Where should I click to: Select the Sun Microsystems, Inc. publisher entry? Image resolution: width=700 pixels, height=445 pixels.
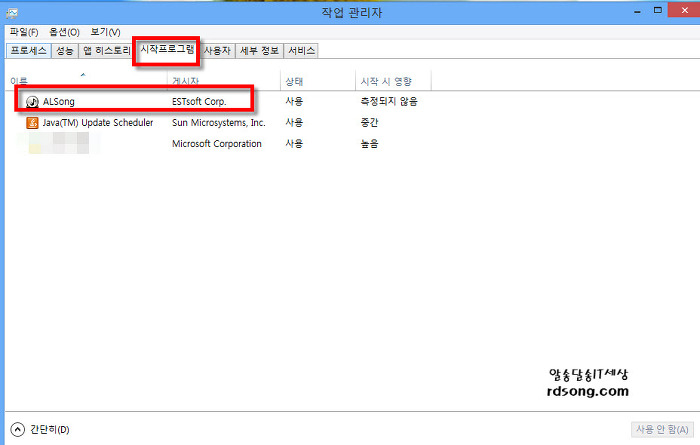coord(218,123)
